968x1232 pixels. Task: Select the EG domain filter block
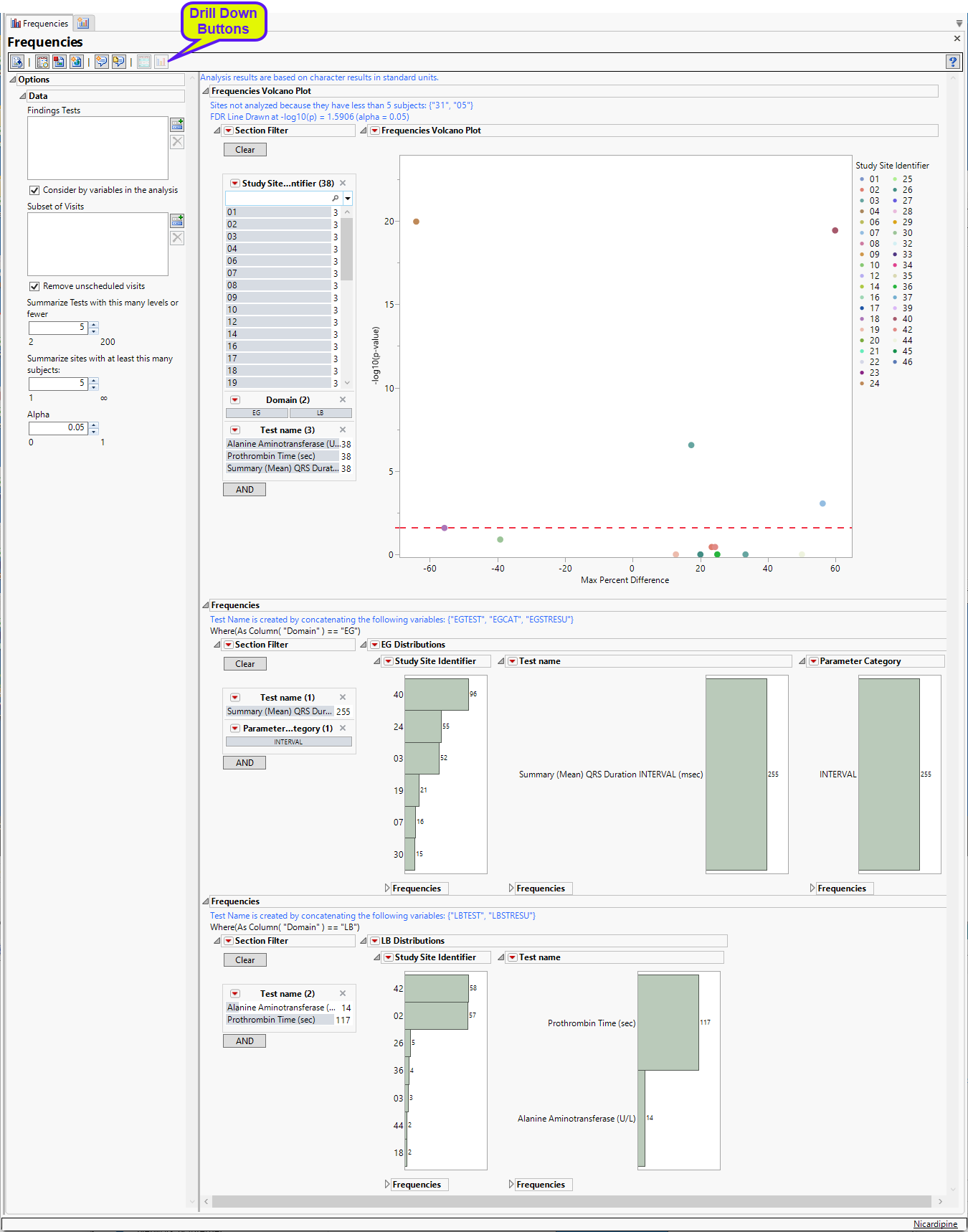coord(257,413)
